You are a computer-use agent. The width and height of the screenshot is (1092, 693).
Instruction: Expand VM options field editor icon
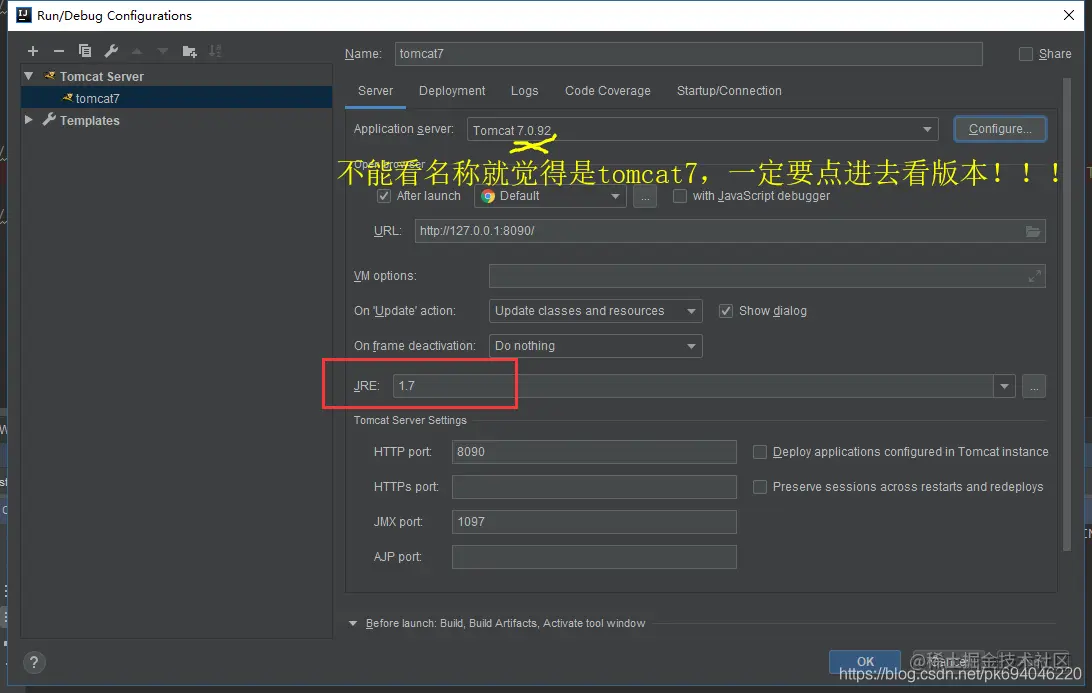[x=1034, y=277]
